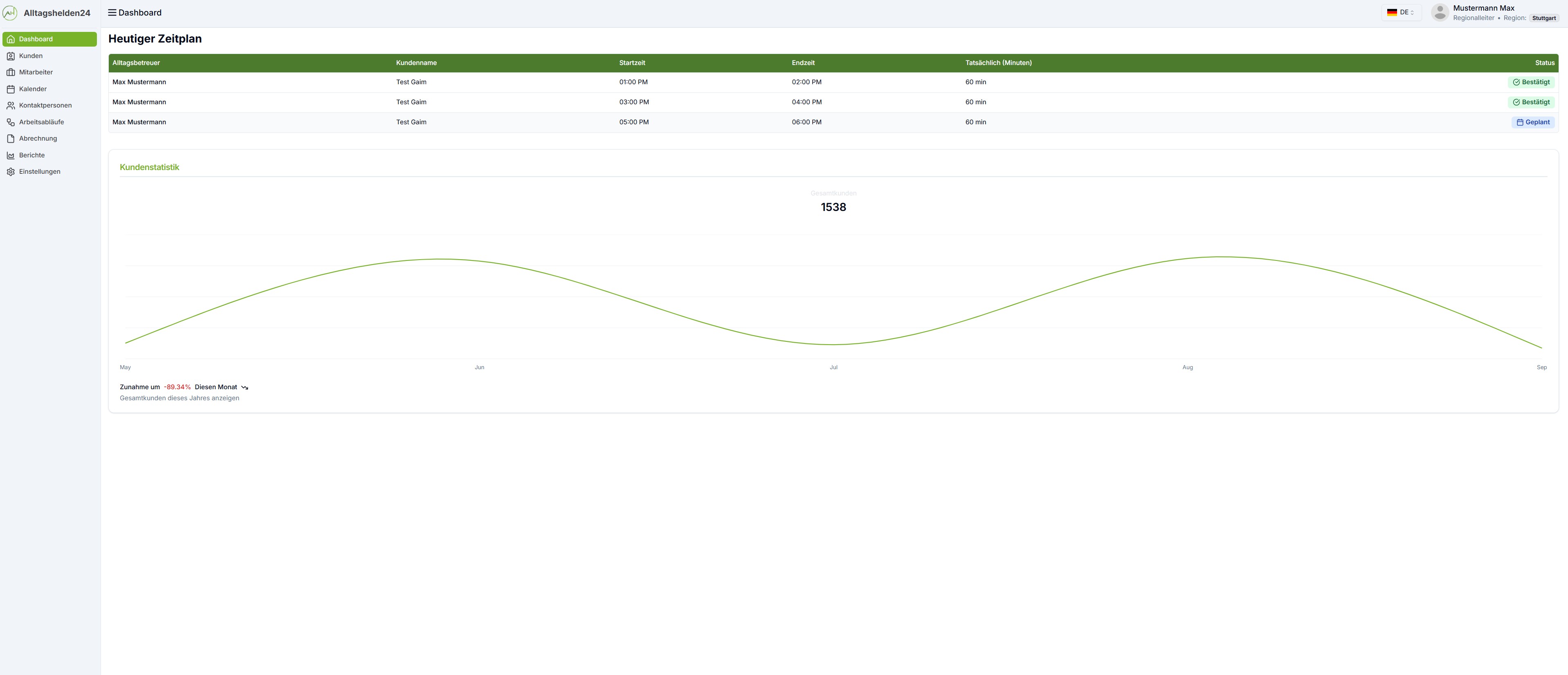Click the Dashboard home icon in sidebar

click(x=10, y=40)
